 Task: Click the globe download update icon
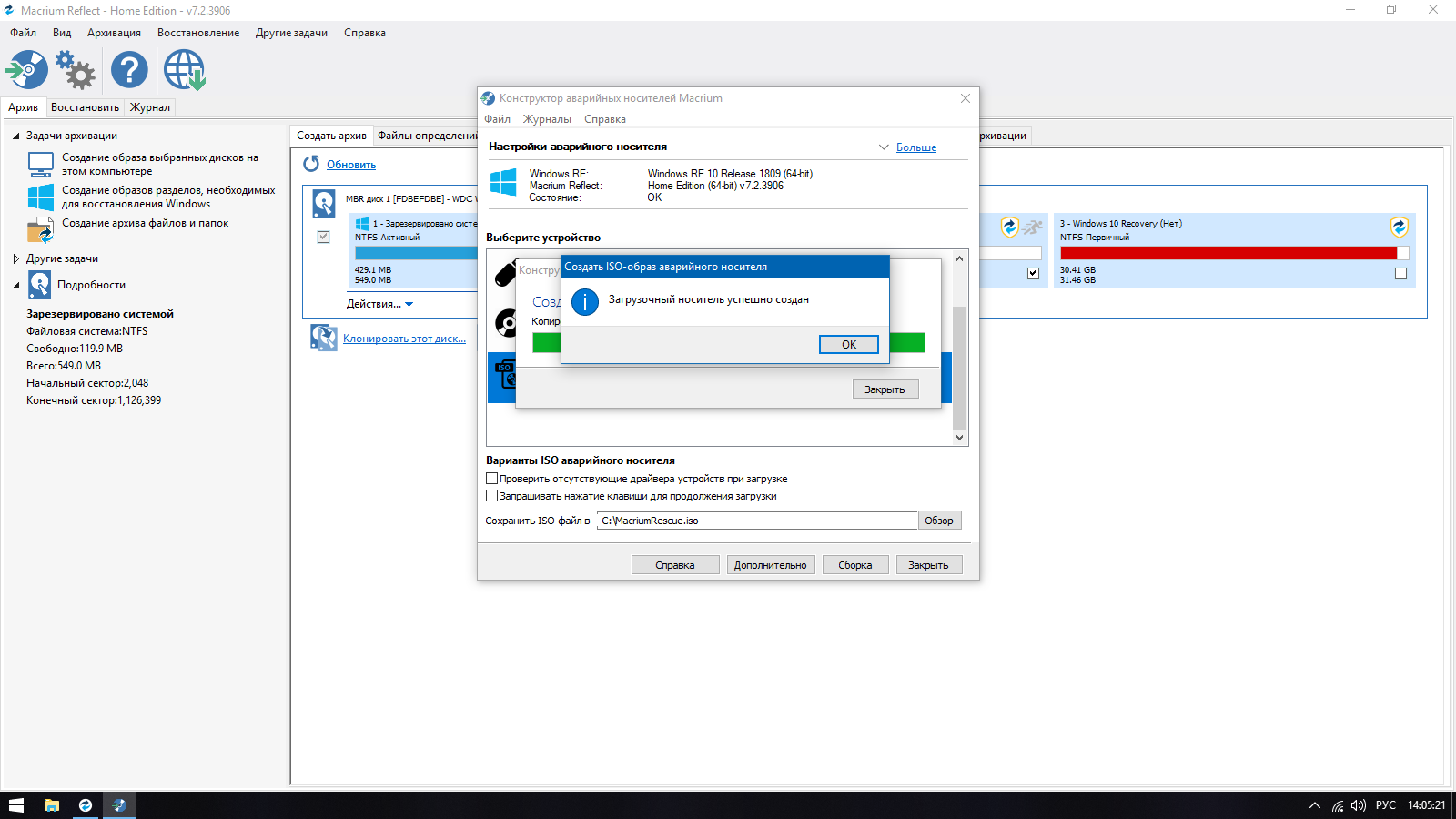click(x=184, y=70)
